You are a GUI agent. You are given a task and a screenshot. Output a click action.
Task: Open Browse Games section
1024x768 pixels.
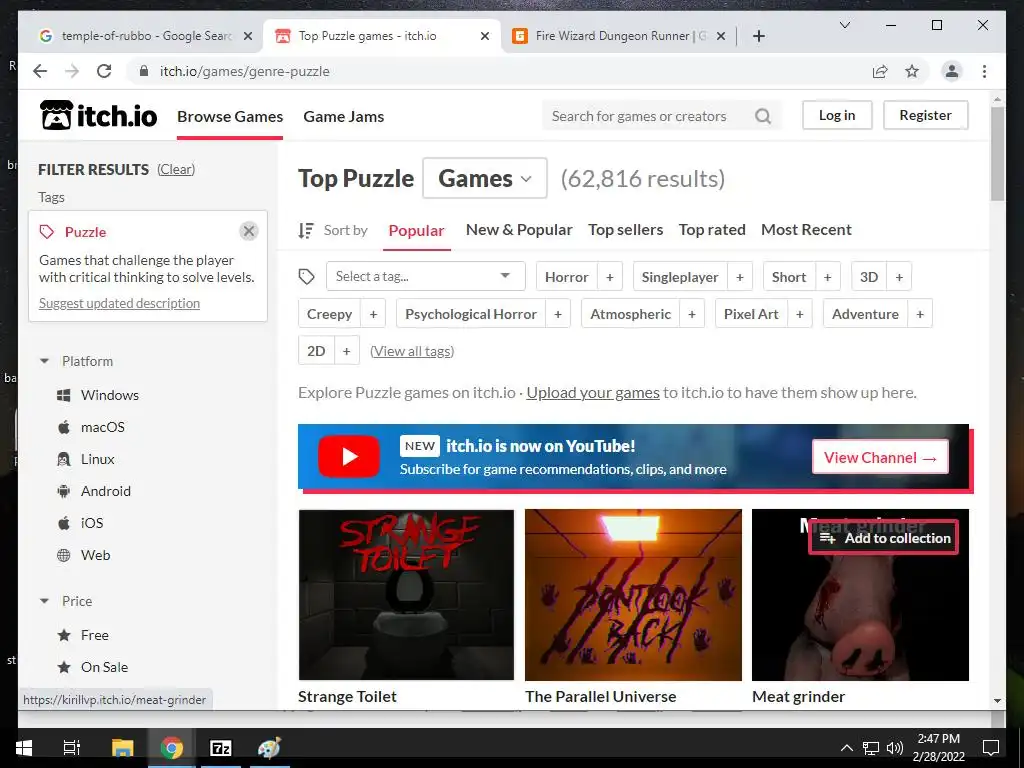click(230, 116)
